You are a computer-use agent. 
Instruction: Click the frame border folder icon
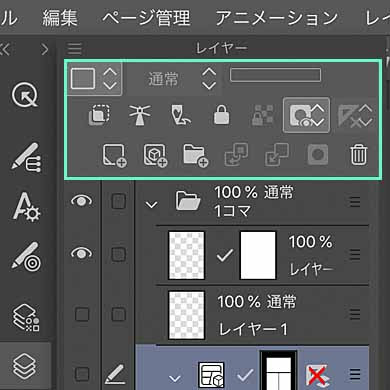click(211, 375)
